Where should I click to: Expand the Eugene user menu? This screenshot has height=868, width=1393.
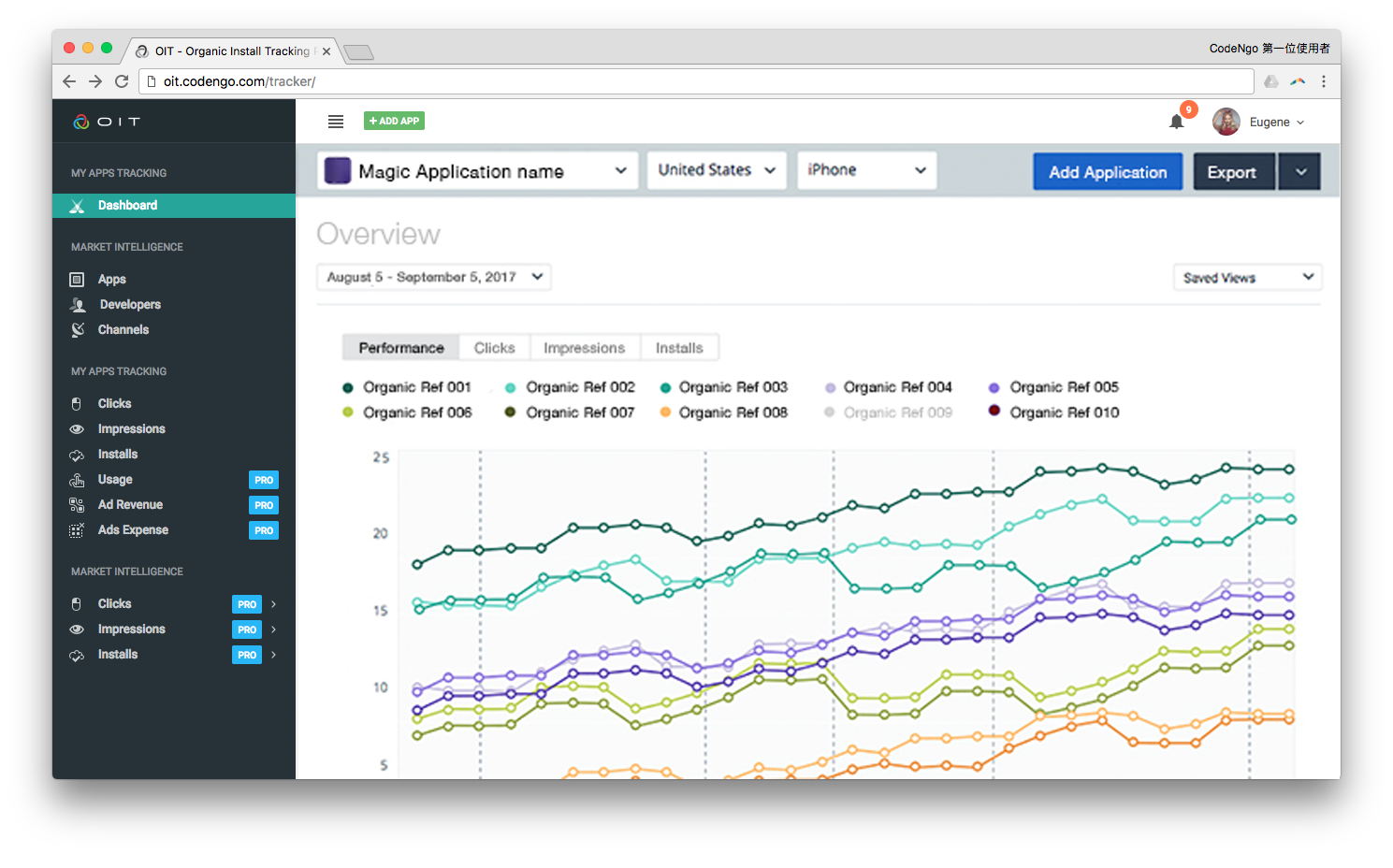click(1300, 123)
